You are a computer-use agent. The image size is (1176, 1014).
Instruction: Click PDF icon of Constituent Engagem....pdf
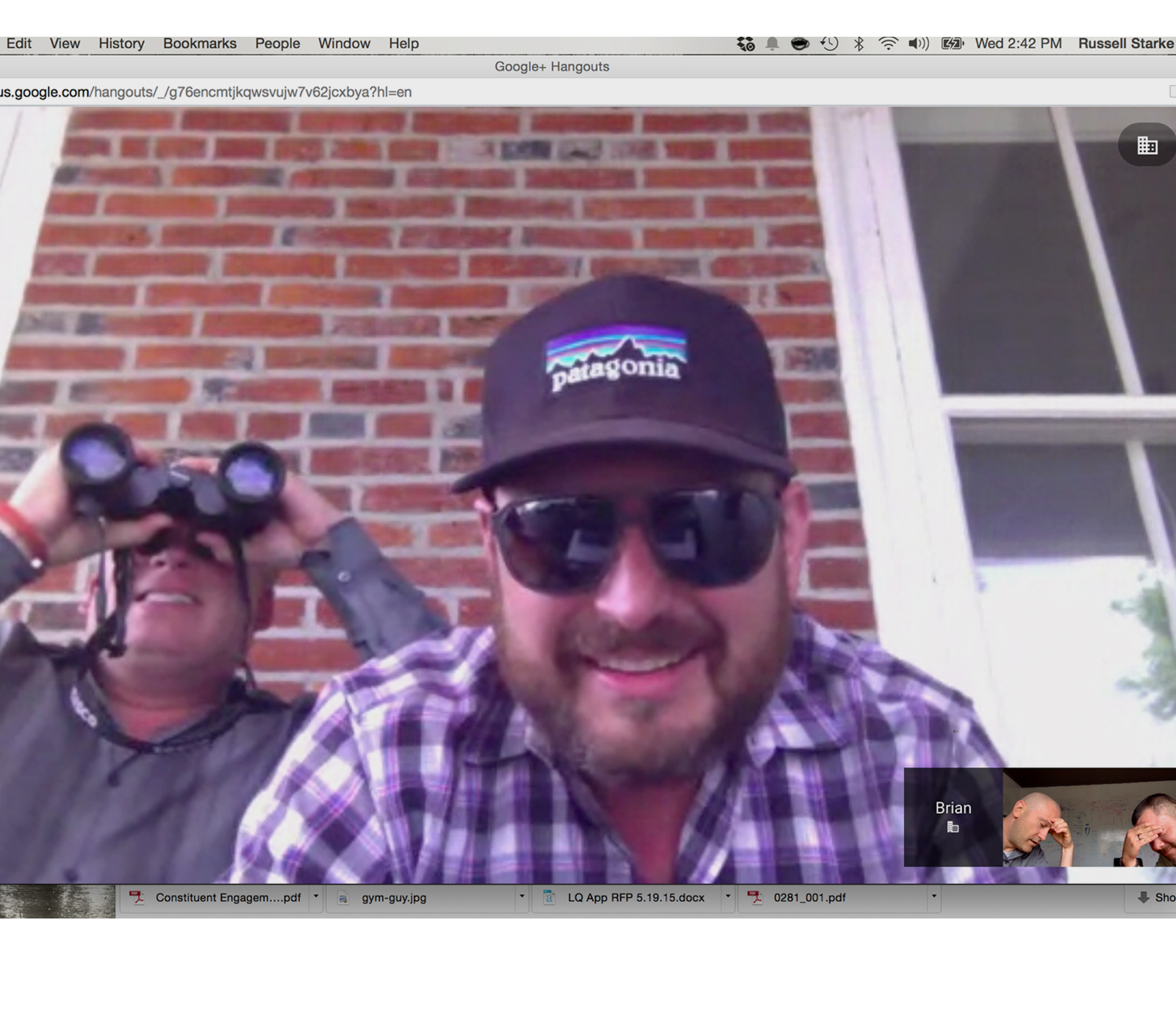click(x=137, y=897)
